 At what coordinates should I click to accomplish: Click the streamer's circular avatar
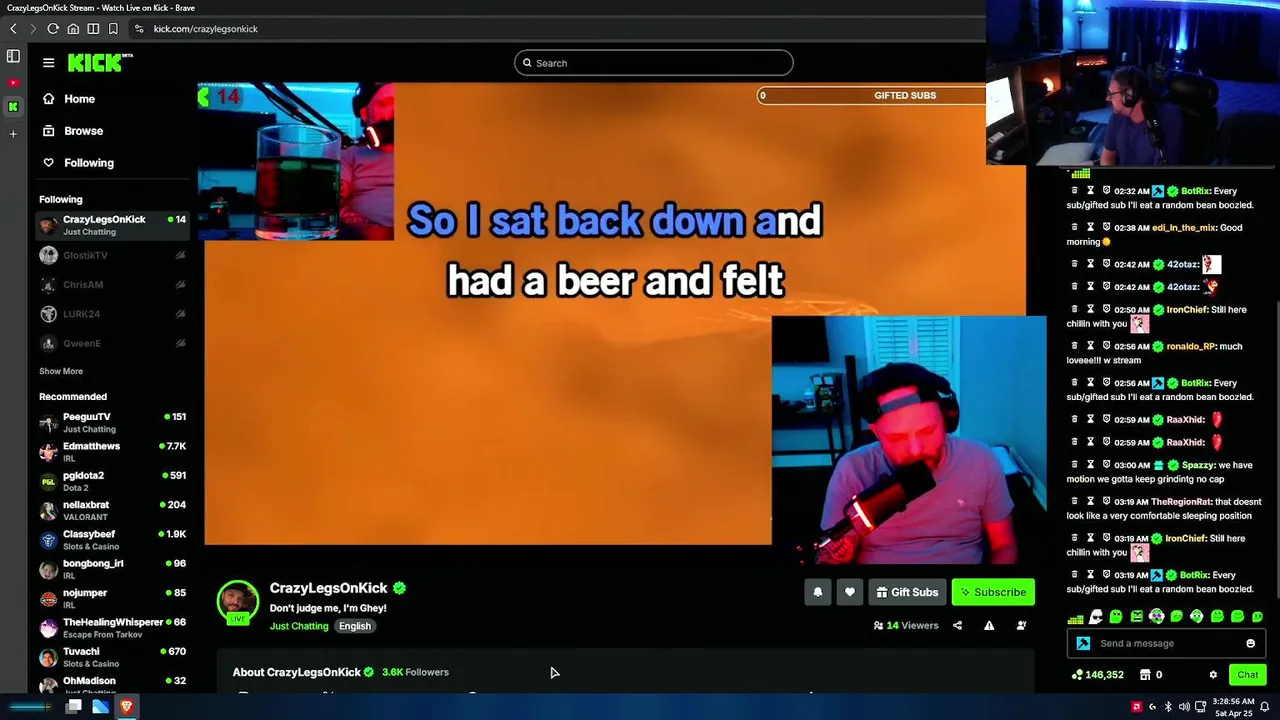pos(238,602)
